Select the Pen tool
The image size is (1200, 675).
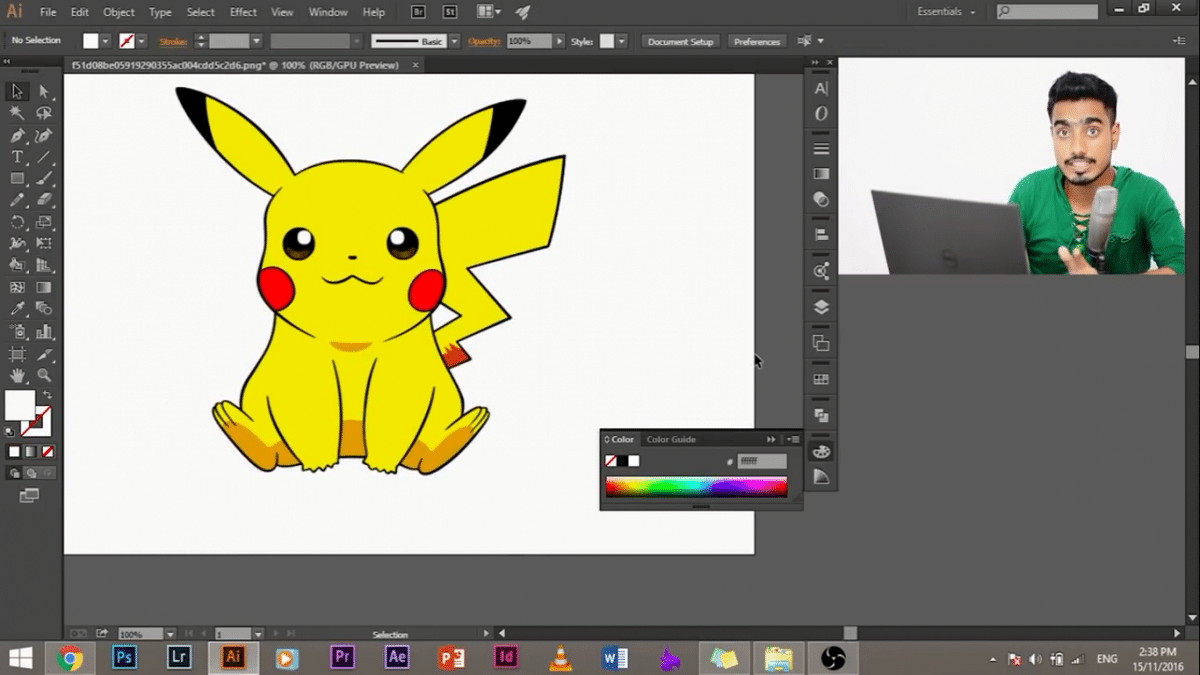(x=17, y=135)
